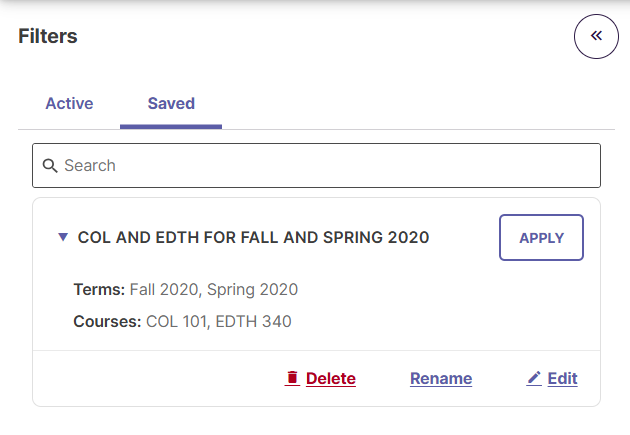Rename the saved filter

441,378
